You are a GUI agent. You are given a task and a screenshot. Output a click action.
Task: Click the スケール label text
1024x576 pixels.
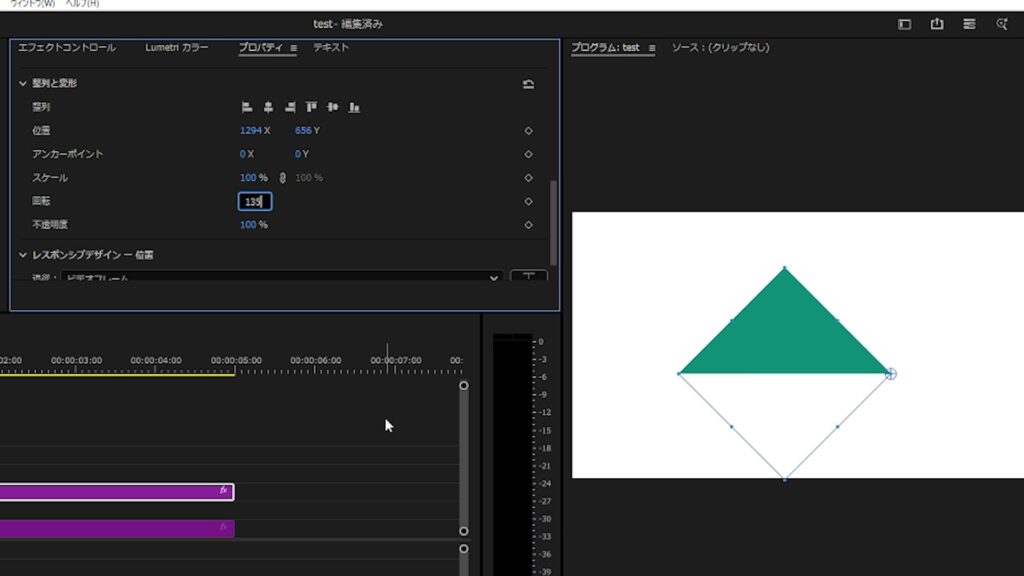(50, 178)
